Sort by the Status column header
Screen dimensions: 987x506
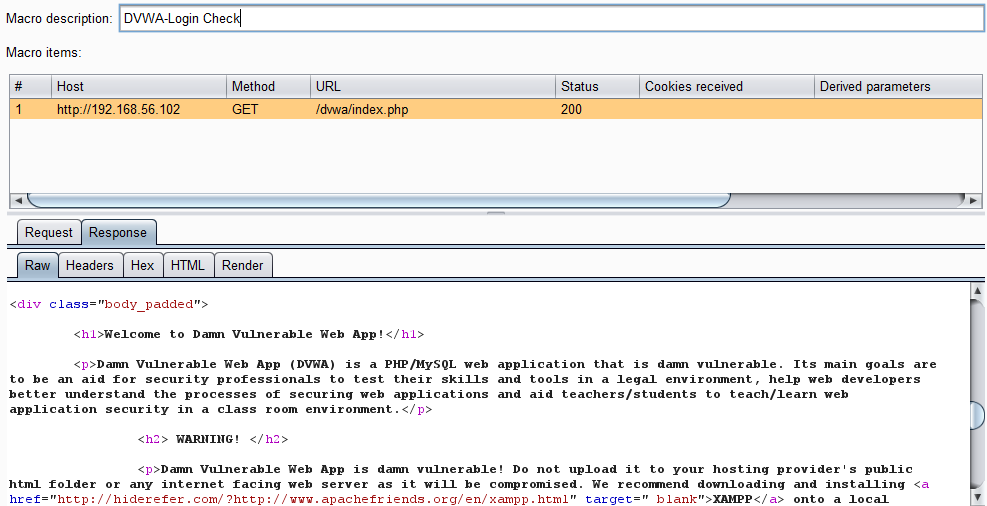597,87
